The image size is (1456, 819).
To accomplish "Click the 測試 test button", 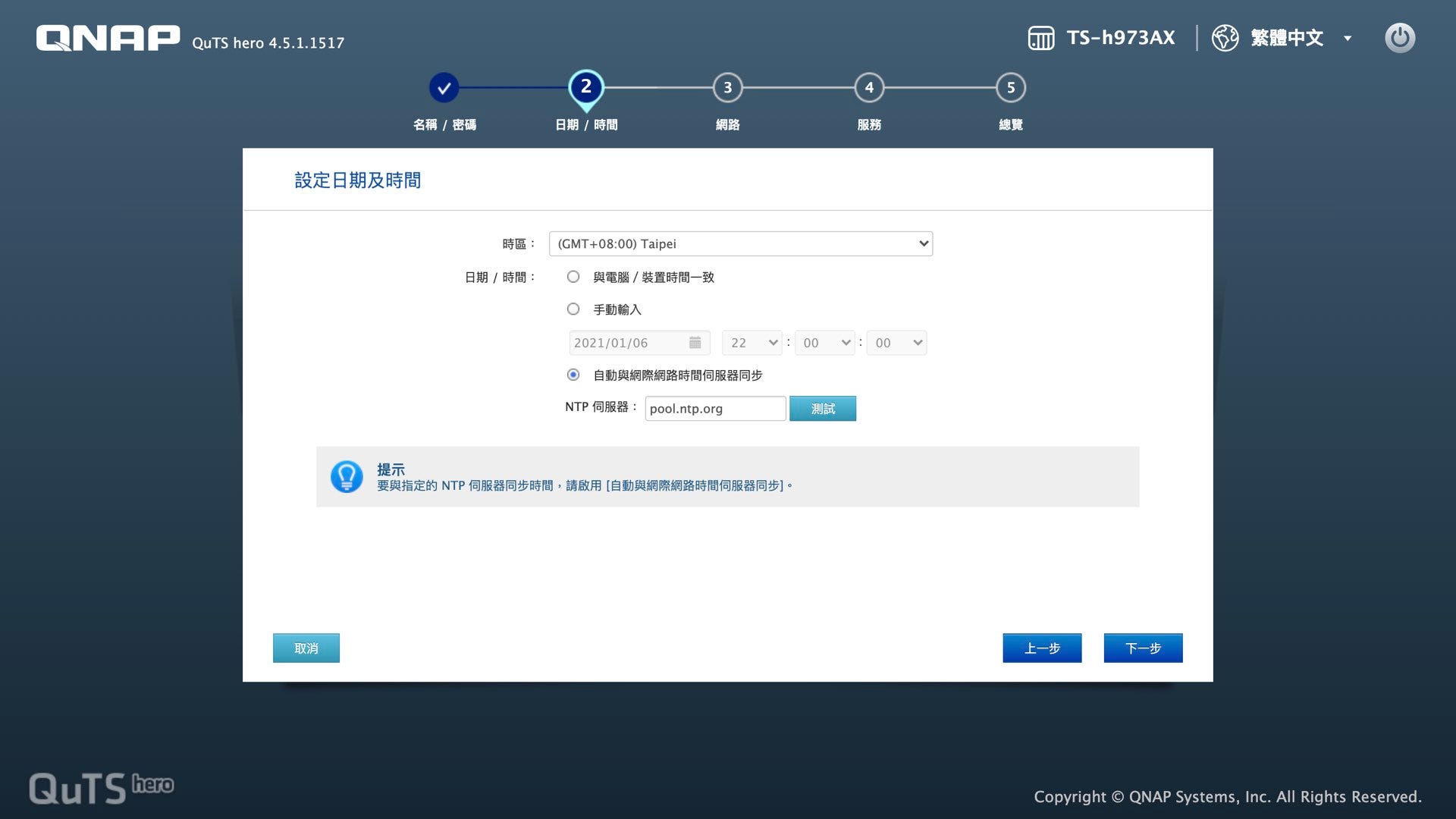I will pos(823,409).
